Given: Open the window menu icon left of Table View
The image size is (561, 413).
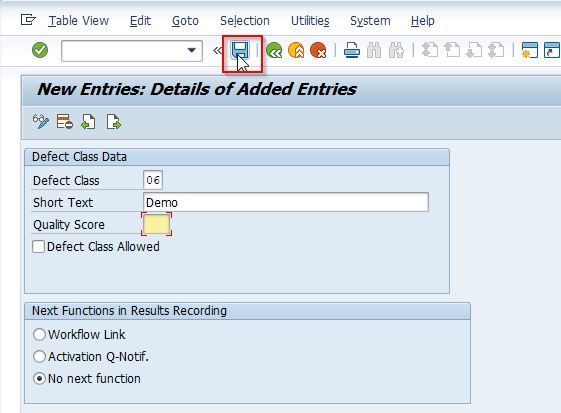Looking at the screenshot, I should (28, 20).
